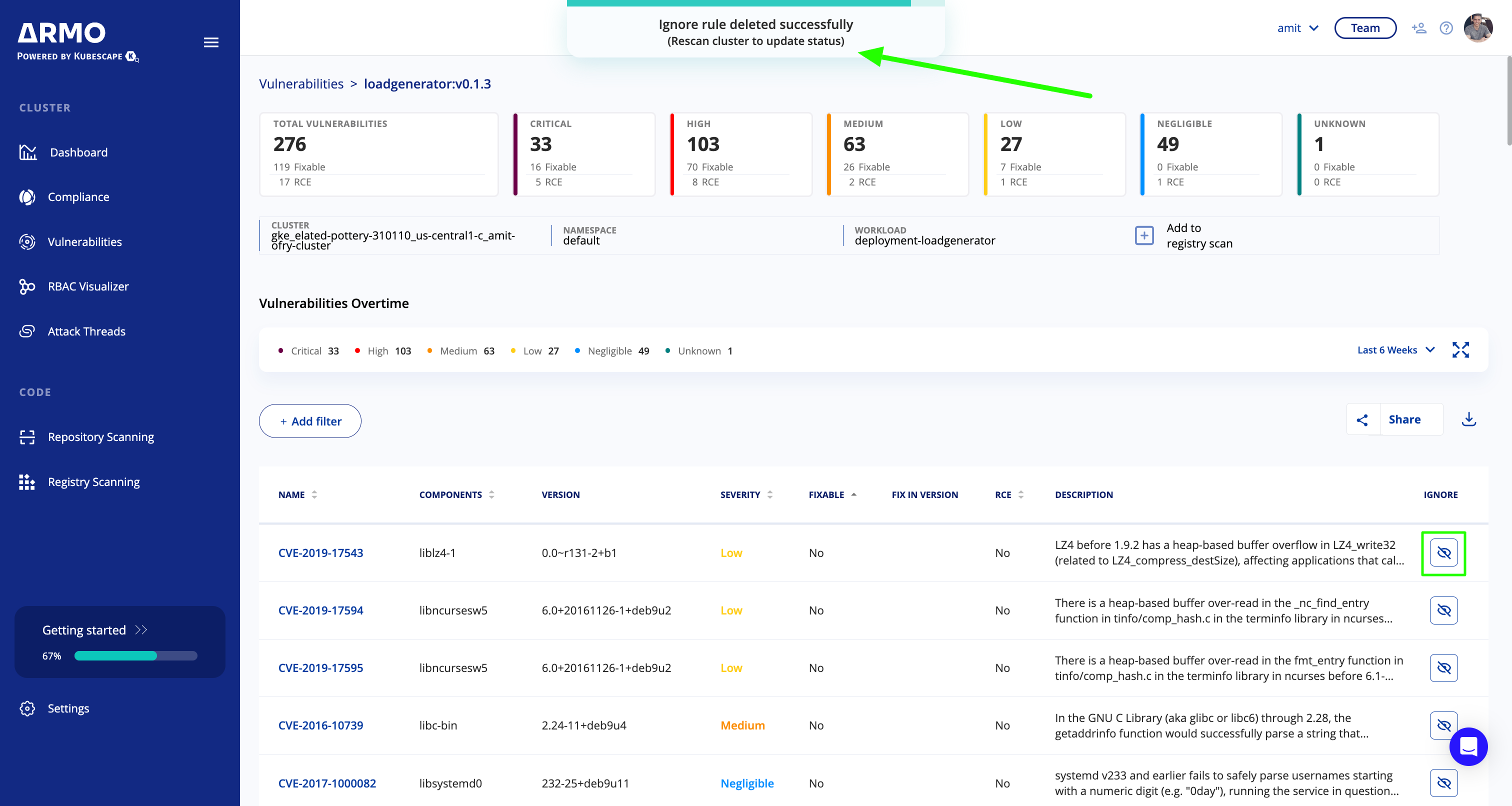Open the chat support bubble
Image resolution: width=1512 pixels, height=806 pixels.
[x=1468, y=746]
